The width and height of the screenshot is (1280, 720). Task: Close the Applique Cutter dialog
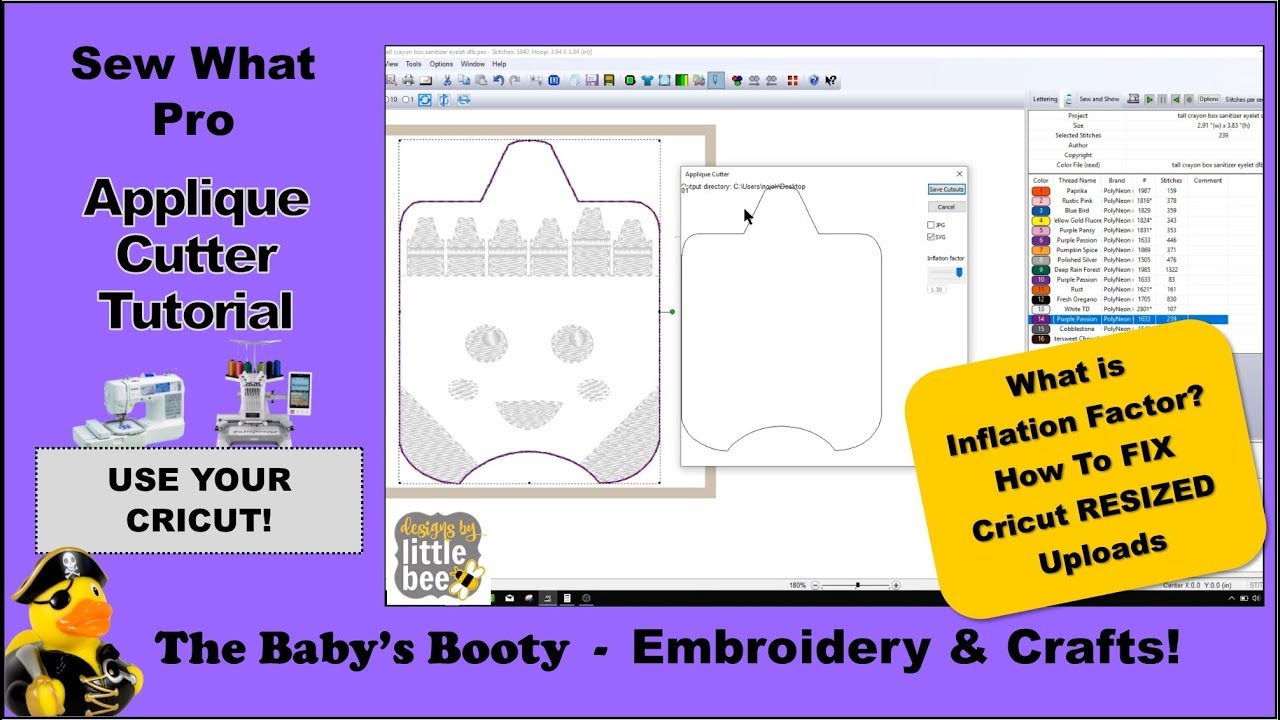click(x=959, y=174)
